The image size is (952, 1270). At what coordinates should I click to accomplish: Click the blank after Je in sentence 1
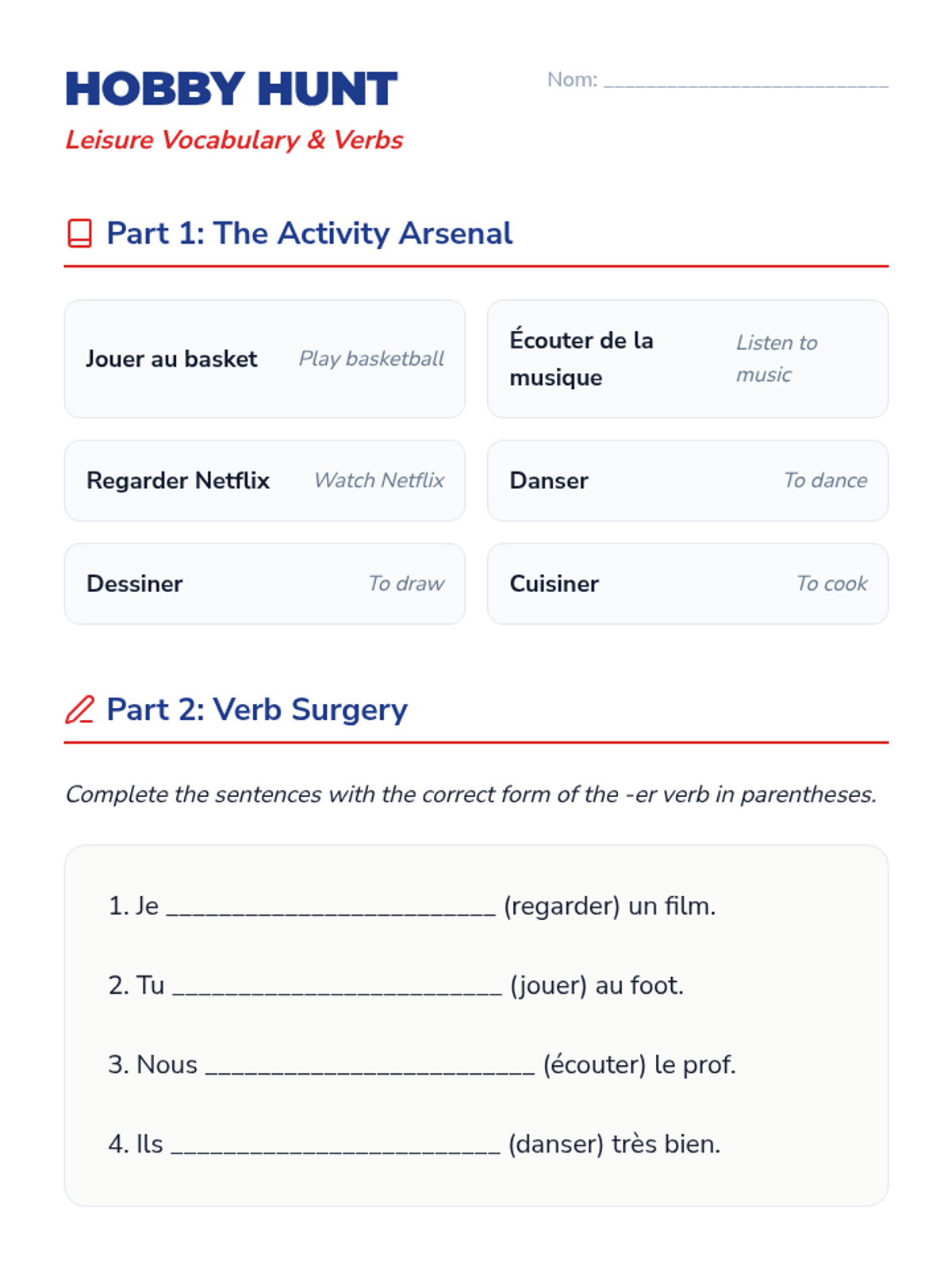331,907
